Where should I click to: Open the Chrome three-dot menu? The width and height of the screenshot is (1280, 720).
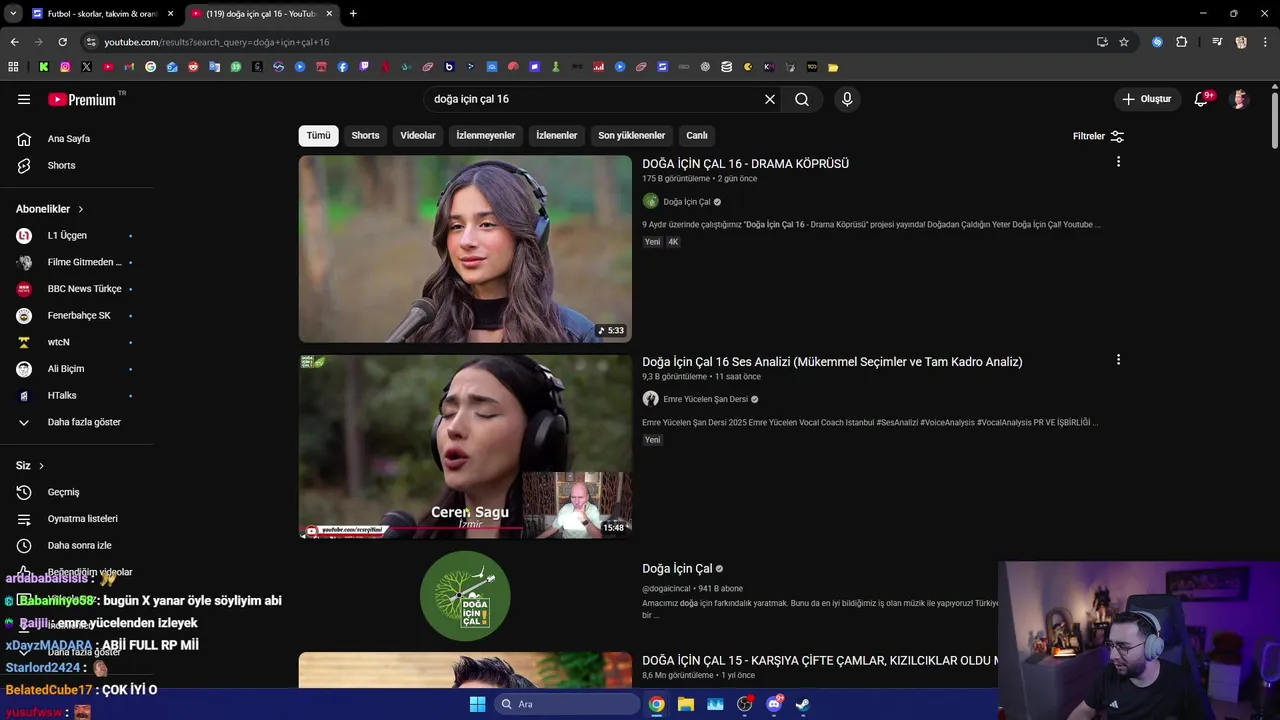(x=1265, y=42)
